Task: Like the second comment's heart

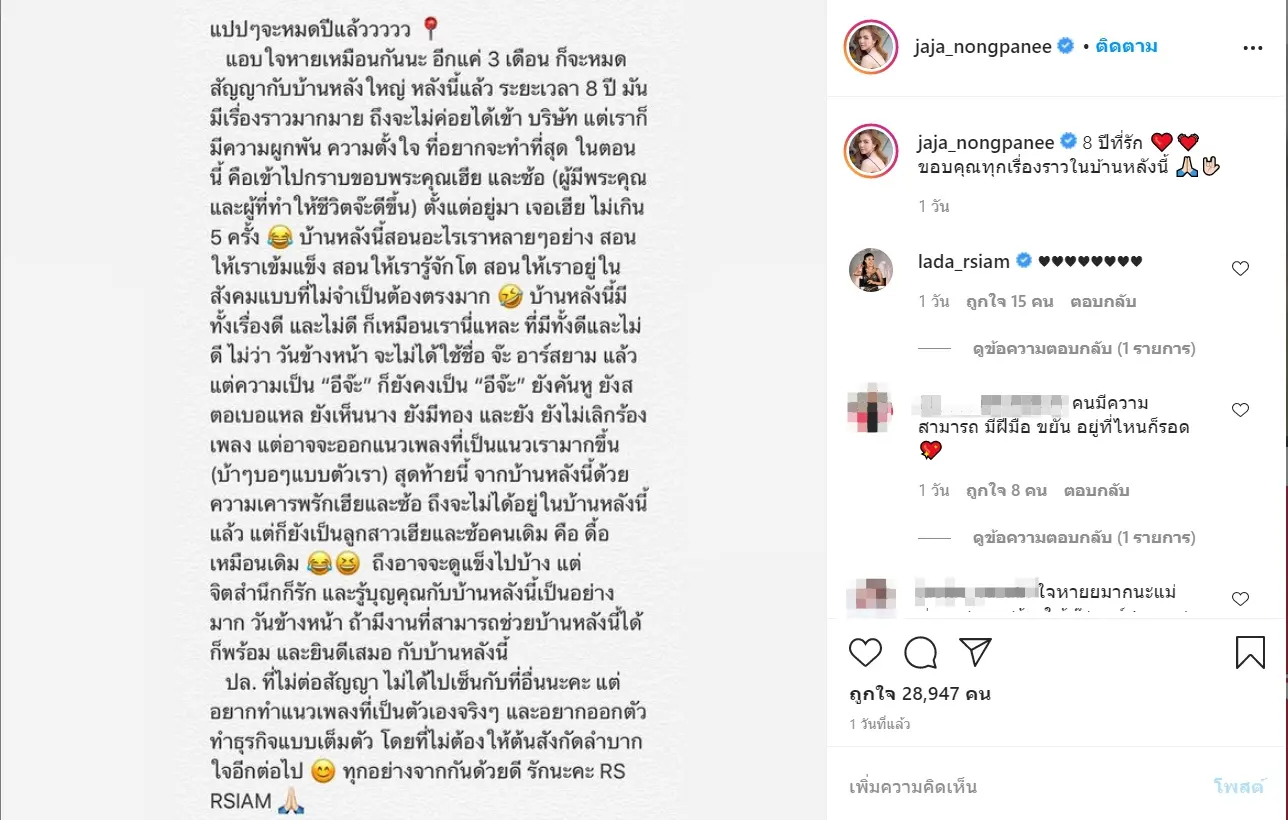Action: tap(1240, 410)
